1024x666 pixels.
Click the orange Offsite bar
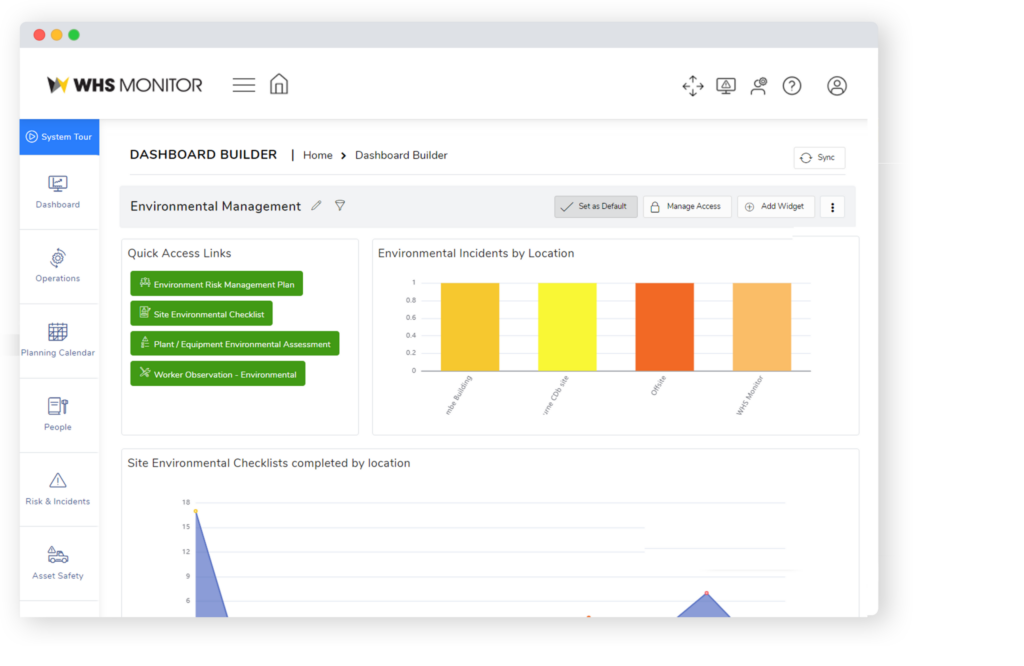point(664,327)
